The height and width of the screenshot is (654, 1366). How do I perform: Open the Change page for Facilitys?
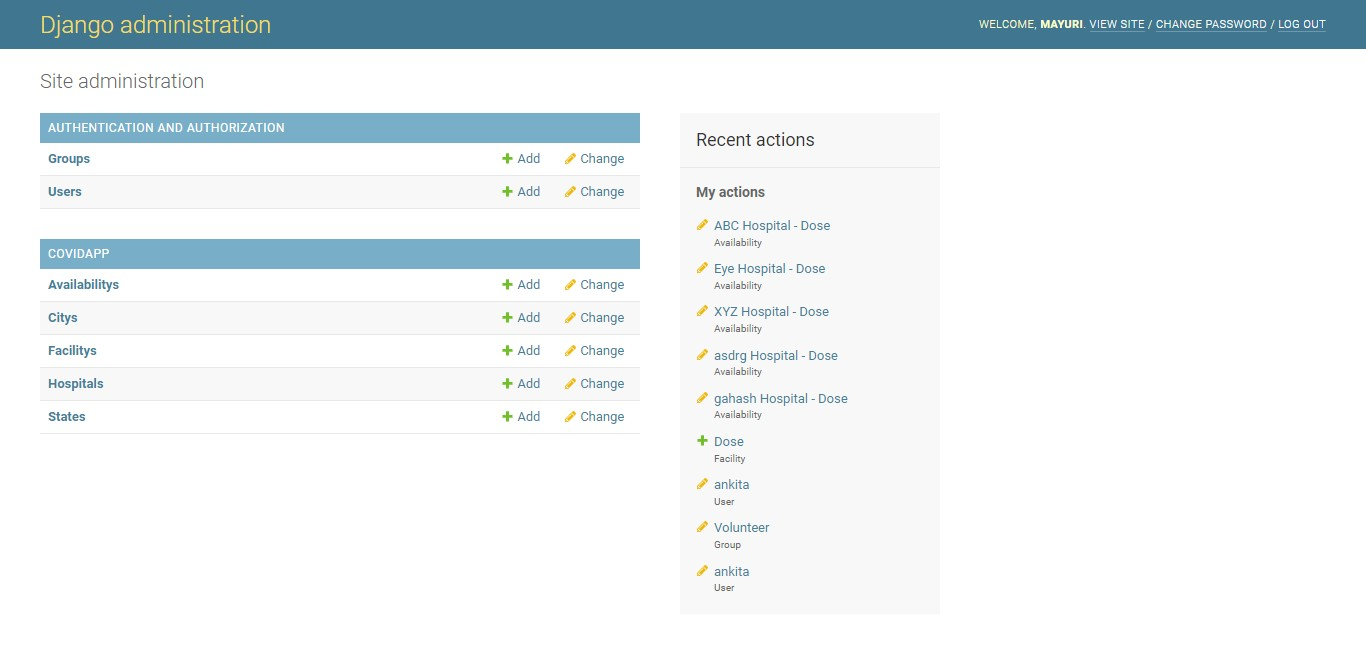click(600, 351)
